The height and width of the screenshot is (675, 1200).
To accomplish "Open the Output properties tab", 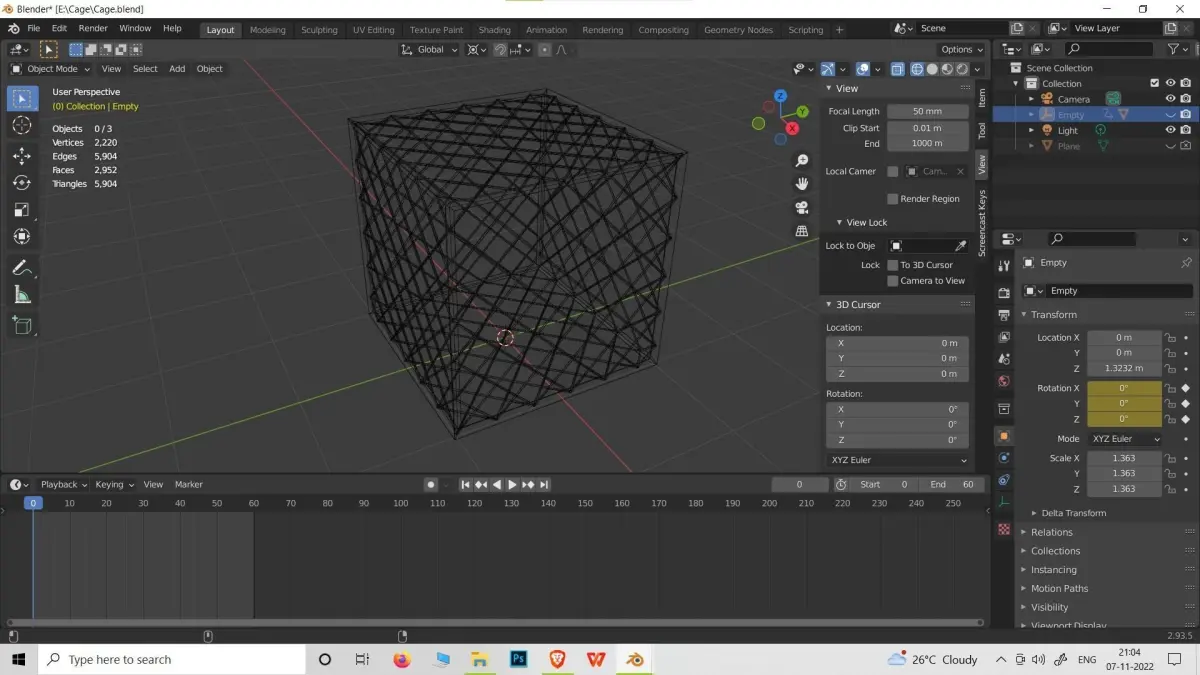I will tap(1004, 315).
